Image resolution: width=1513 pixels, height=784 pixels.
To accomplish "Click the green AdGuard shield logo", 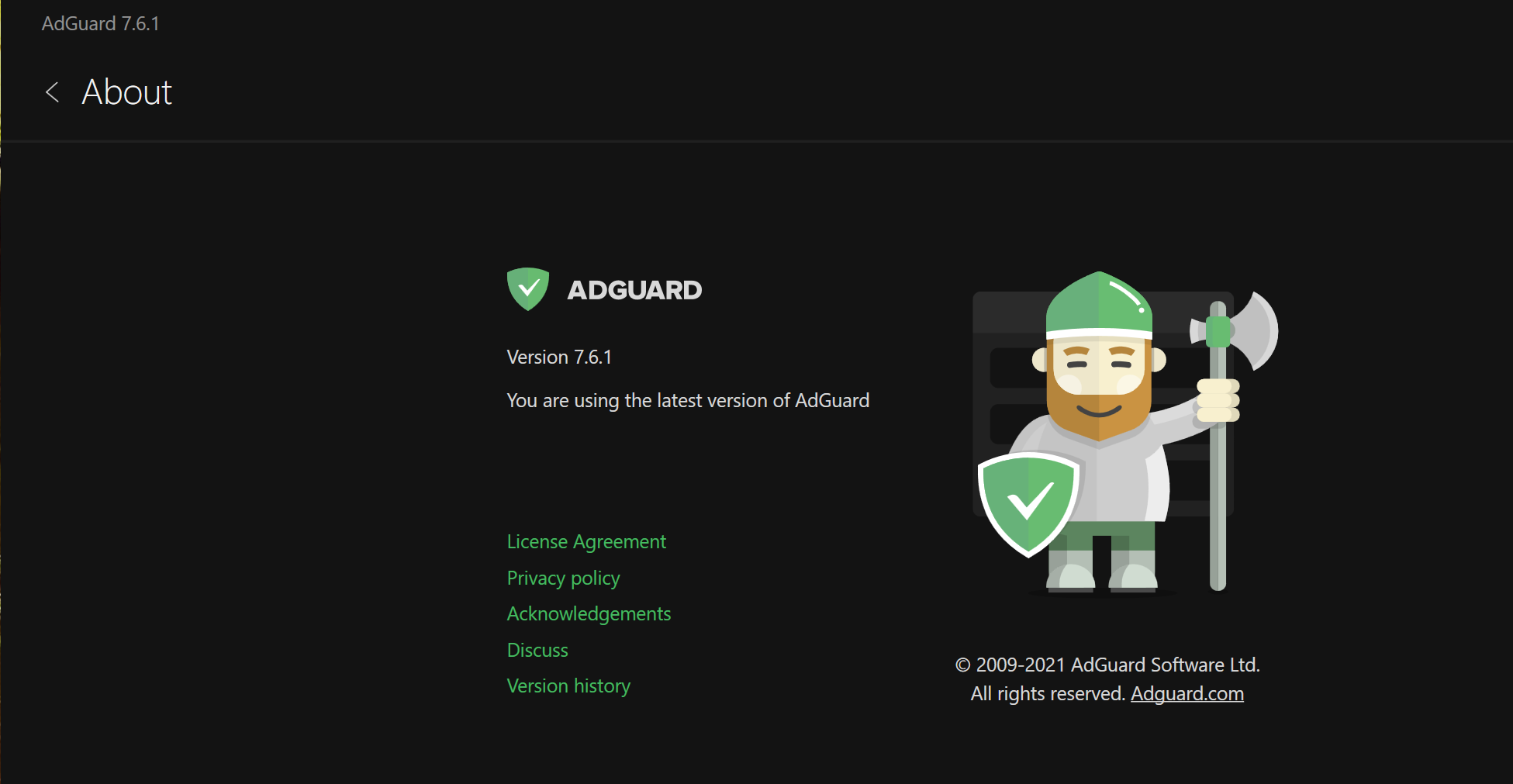I will tap(528, 288).
